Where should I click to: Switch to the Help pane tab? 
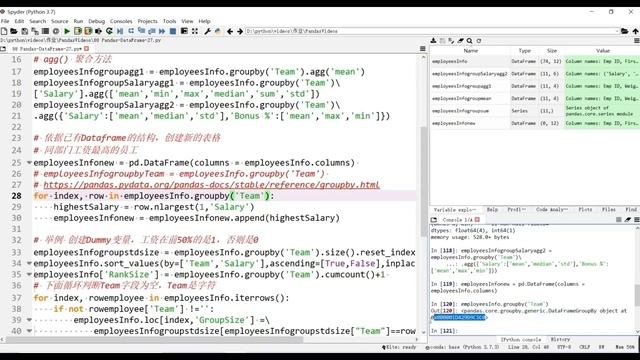pos(492,209)
